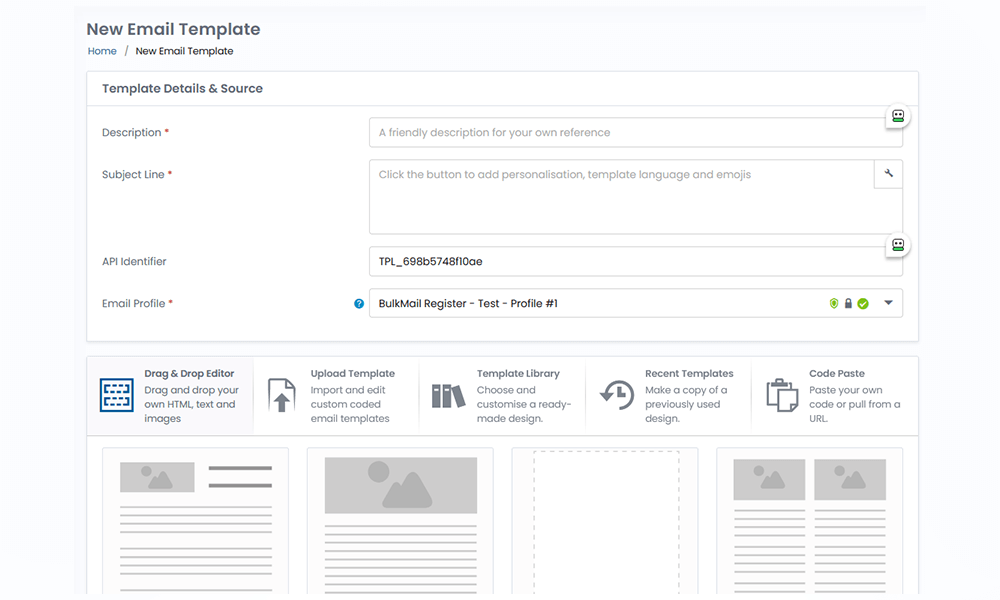
Task: Open the subject line personalisation wrench tool
Action: click(888, 173)
